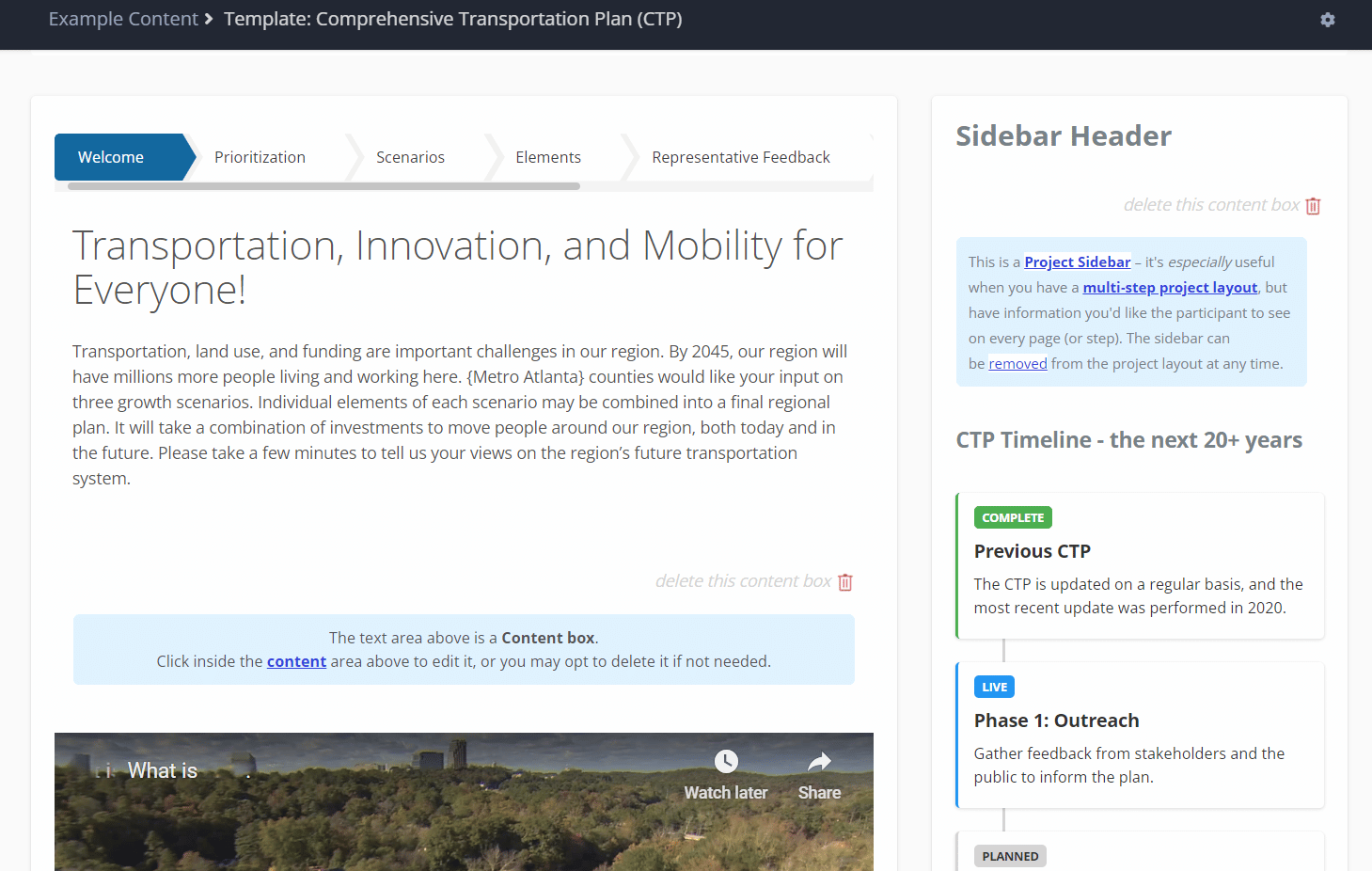The height and width of the screenshot is (871, 1372).
Task: Edit the Sidebar Header title text
Action: point(1063,136)
